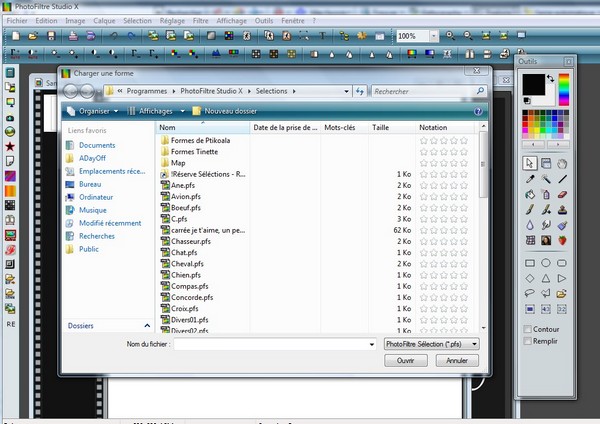
Task: Open the zoom 100% dropdown
Action: [x=434, y=36]
